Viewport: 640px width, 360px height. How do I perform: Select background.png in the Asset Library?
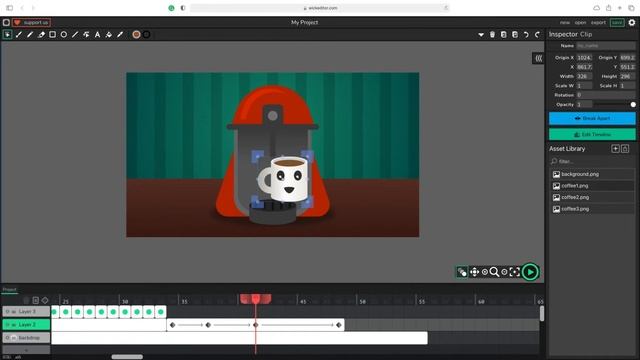(x=592, y=174)
